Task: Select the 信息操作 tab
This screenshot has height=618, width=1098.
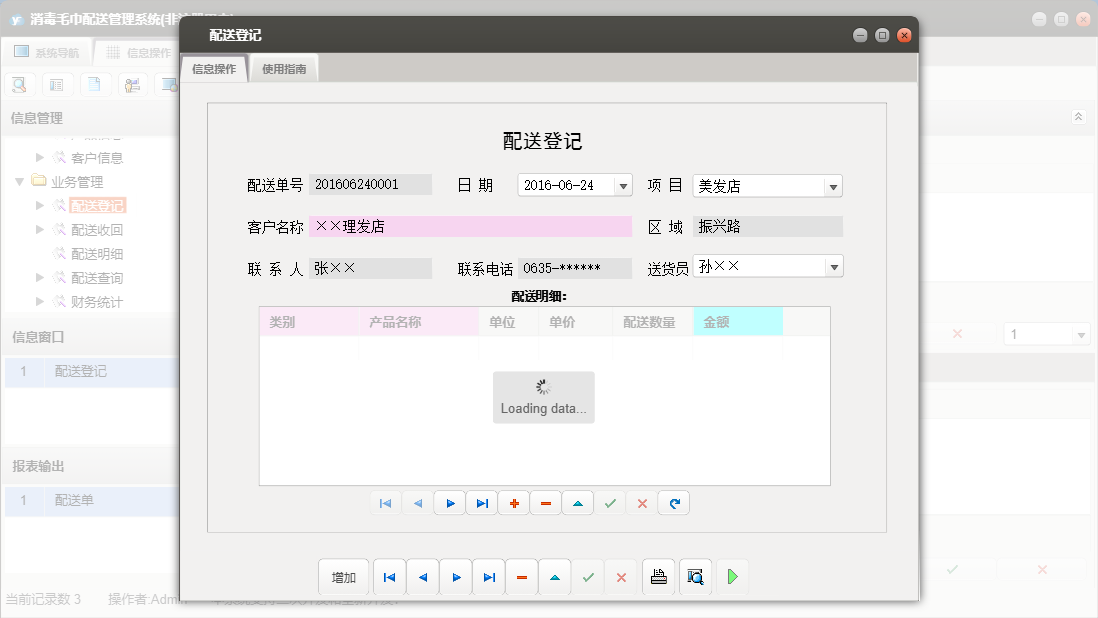Action: tap(213, 70)
